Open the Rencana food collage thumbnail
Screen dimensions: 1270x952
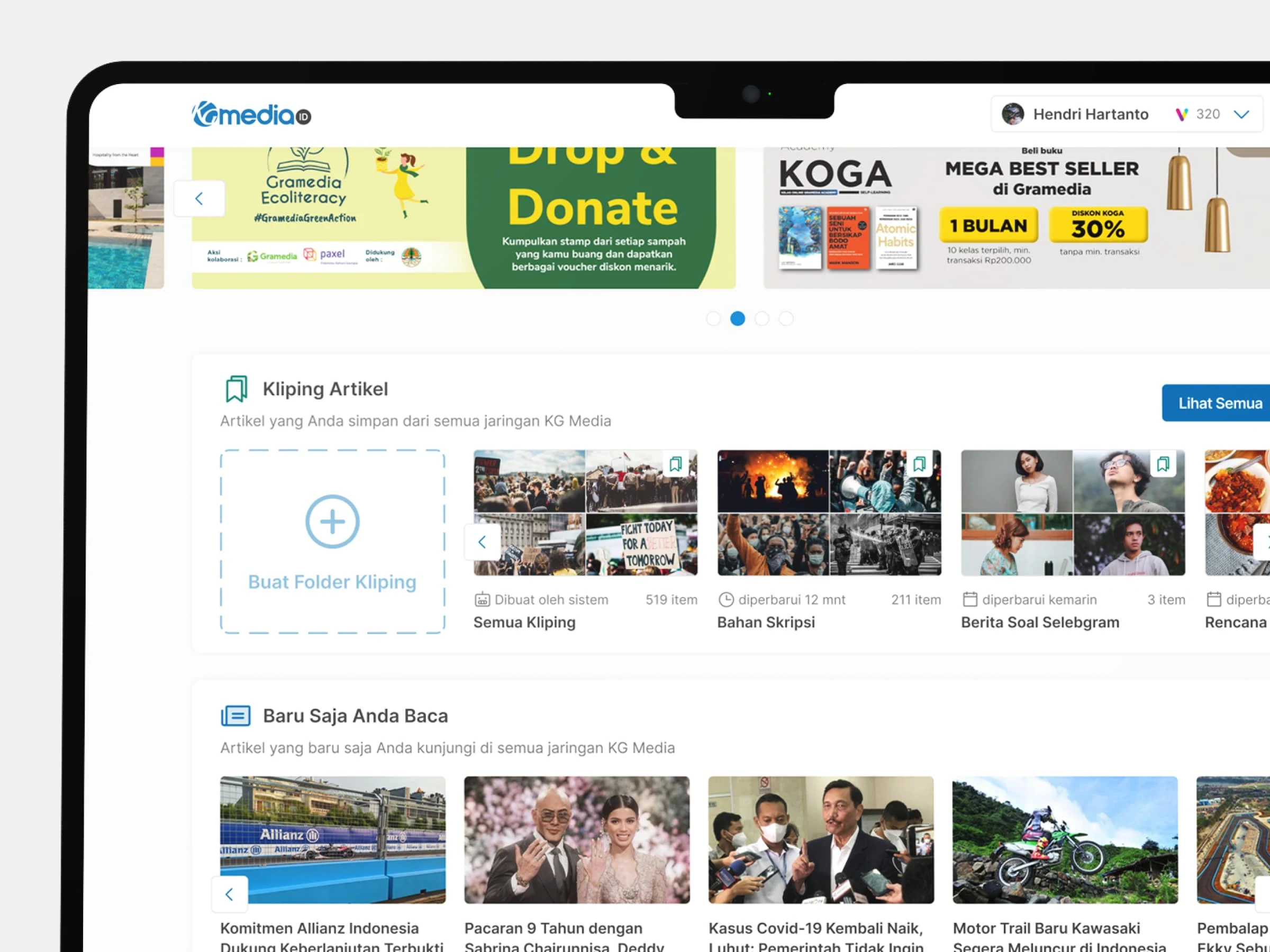[1237, 512]
